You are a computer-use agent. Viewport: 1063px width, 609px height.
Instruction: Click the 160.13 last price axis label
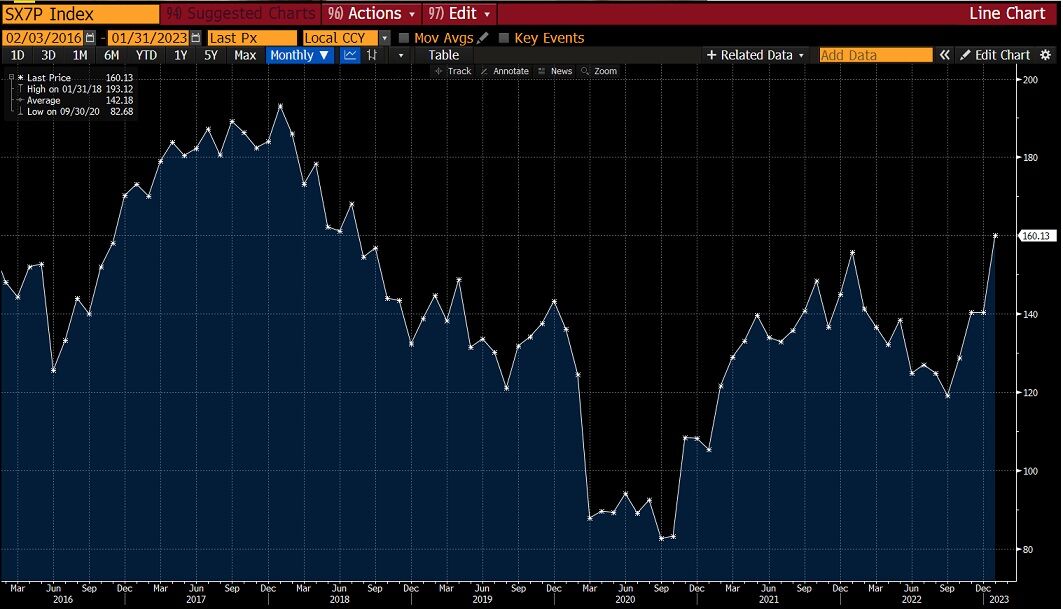point(1037,236)
